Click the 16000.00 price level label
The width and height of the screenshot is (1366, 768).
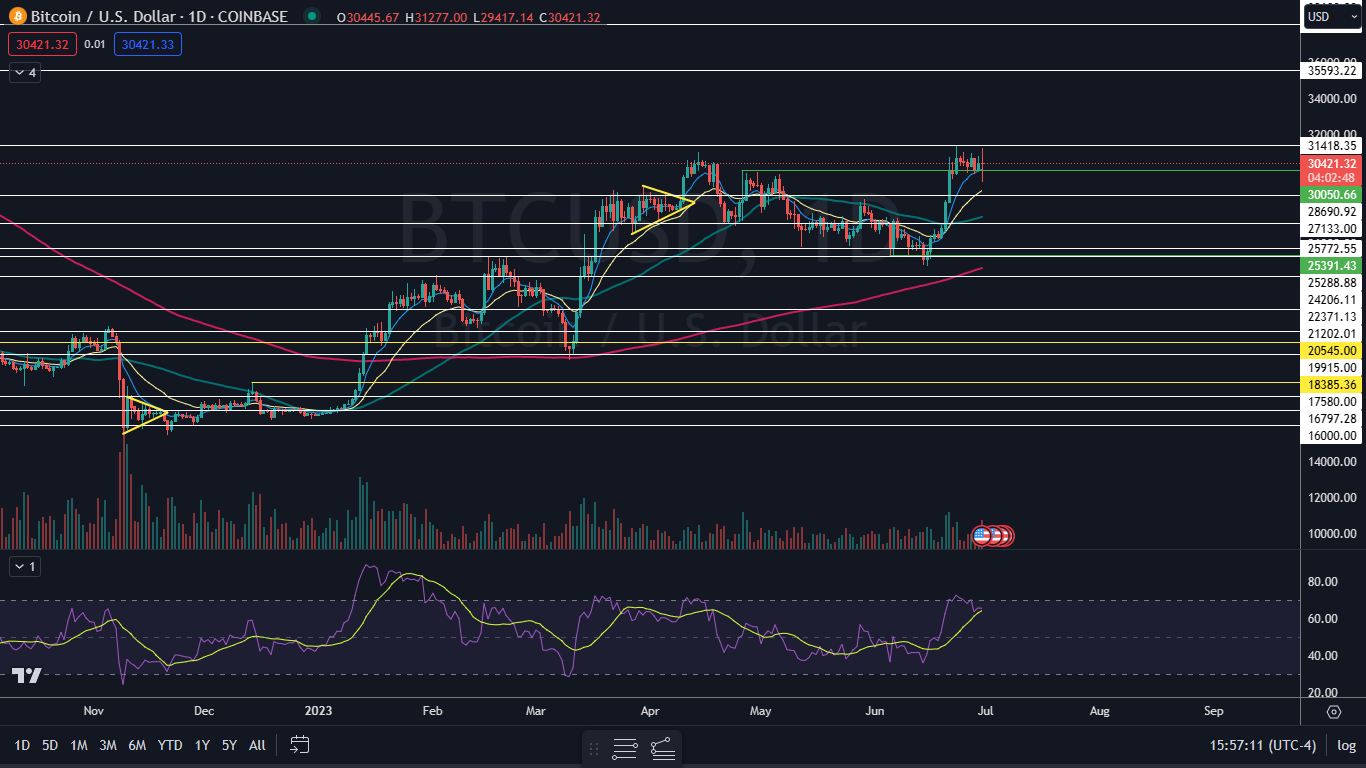pos(1332,436)
